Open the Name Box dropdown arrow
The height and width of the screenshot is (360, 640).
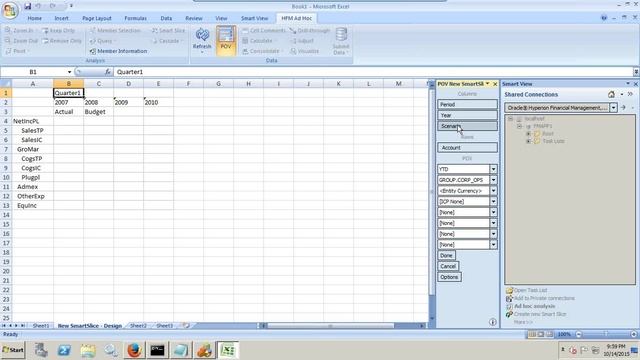click(69, 72)
